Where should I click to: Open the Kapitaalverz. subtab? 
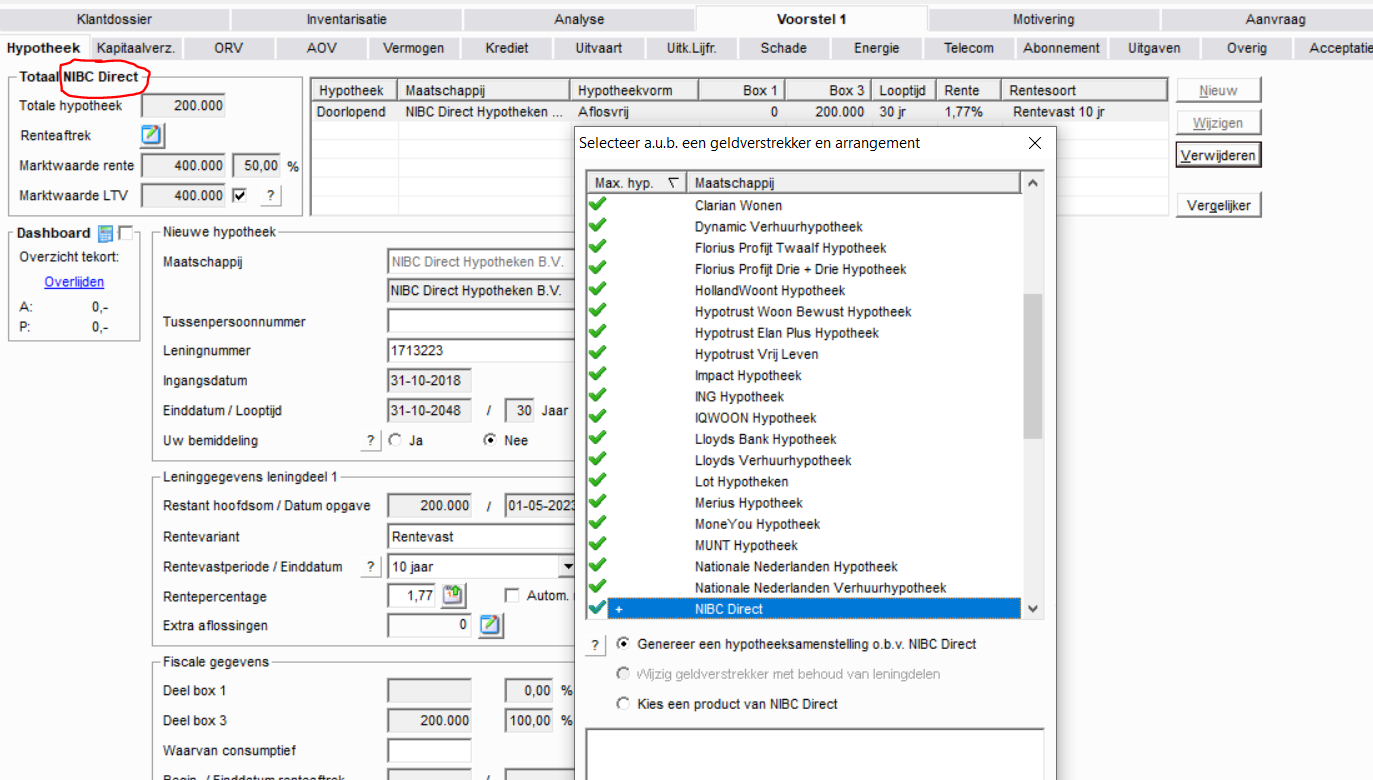[136, 48]
